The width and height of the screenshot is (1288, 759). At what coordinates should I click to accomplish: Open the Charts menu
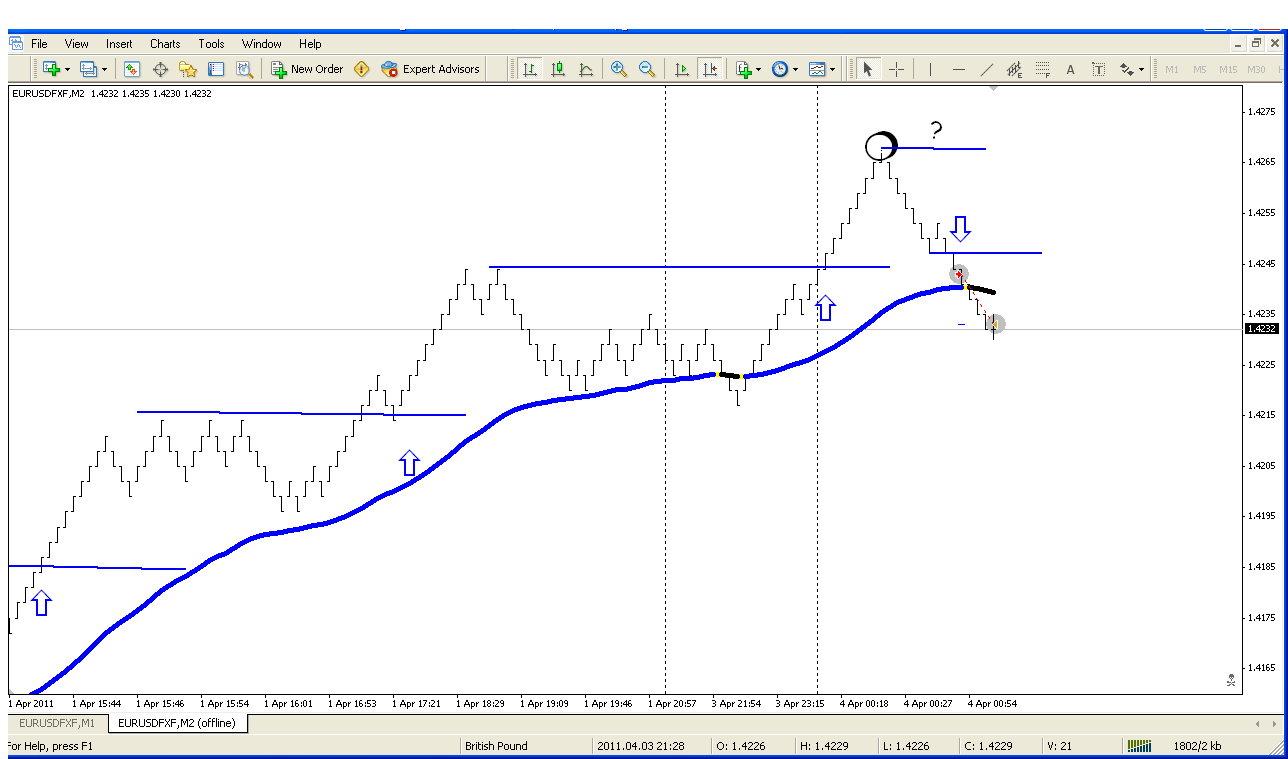tap(165, 44)
